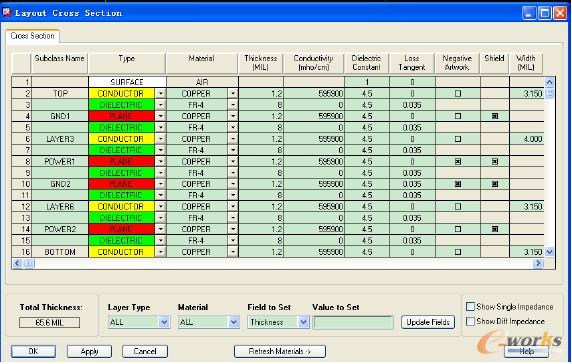The width and height of the screenshot is (572, 364).
Task: Click the 3.150 width value for TOP
Action: pyautogui.click(x=526, y=94)
